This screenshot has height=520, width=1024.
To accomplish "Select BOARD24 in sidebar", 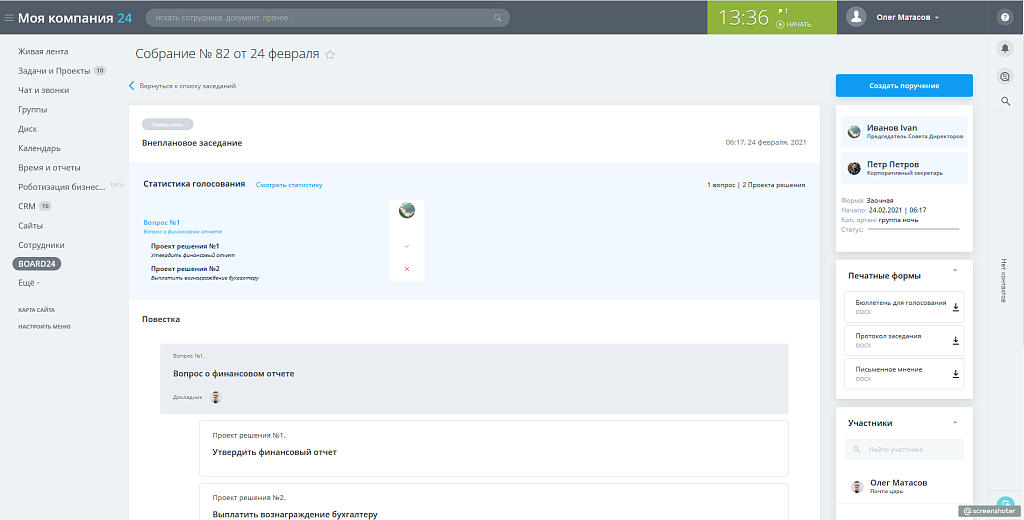I will pyautogui.click(x=37, y=264).
